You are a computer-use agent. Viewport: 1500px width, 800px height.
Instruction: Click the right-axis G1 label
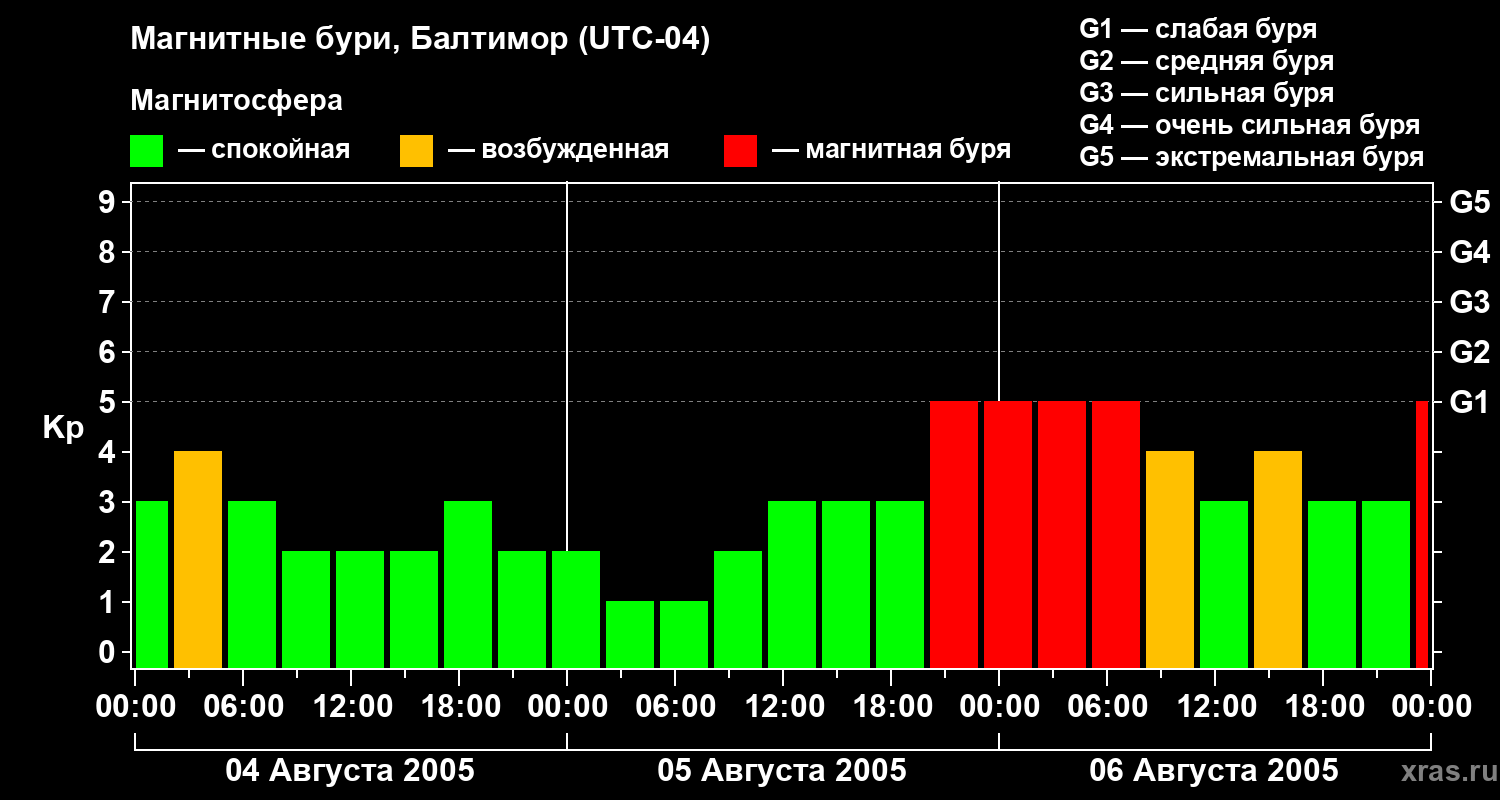click(1470, 402)
